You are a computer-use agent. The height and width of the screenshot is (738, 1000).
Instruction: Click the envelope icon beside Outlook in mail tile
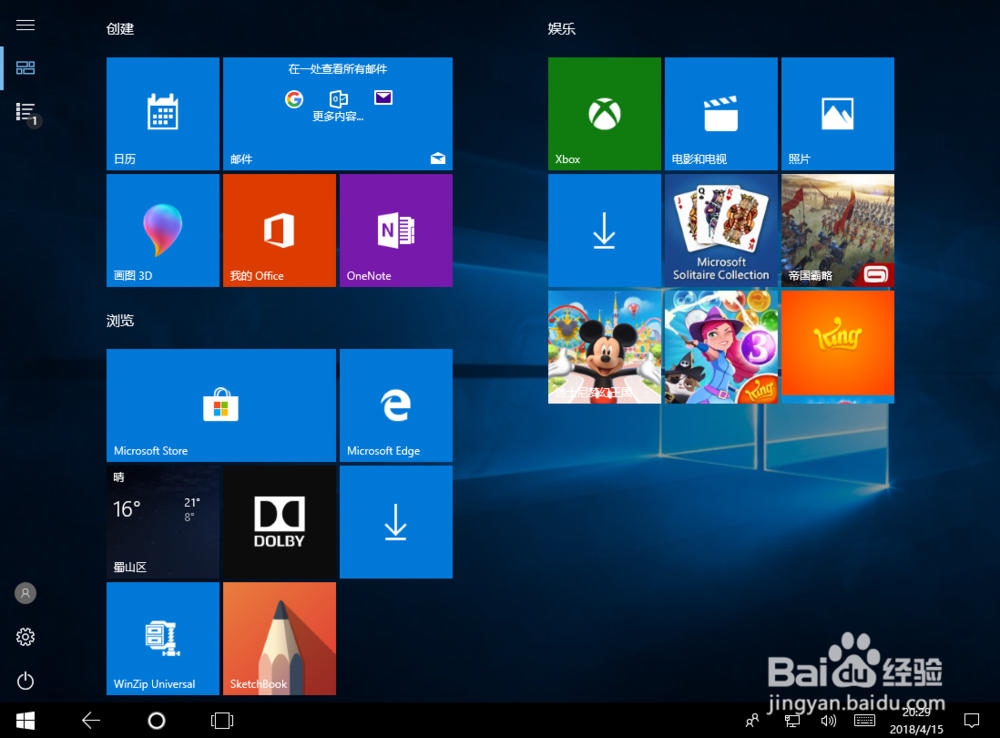pyautogui.click(x=383, y=98)
